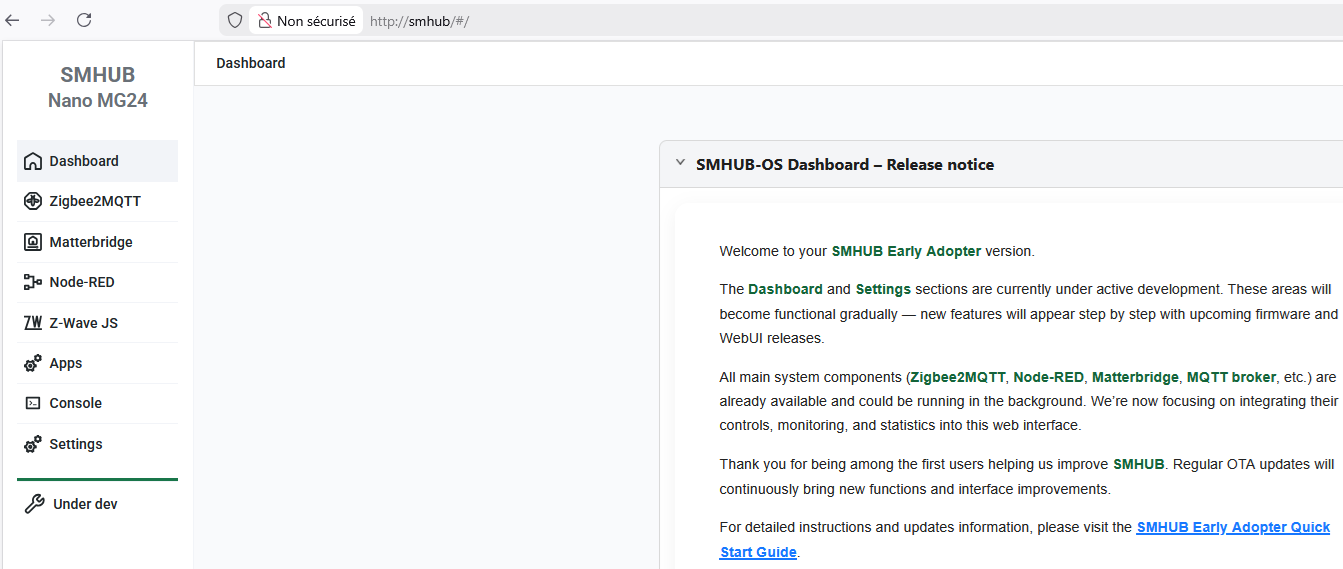
Task: Click the browser forward arrow
Action: pos(48,20)
